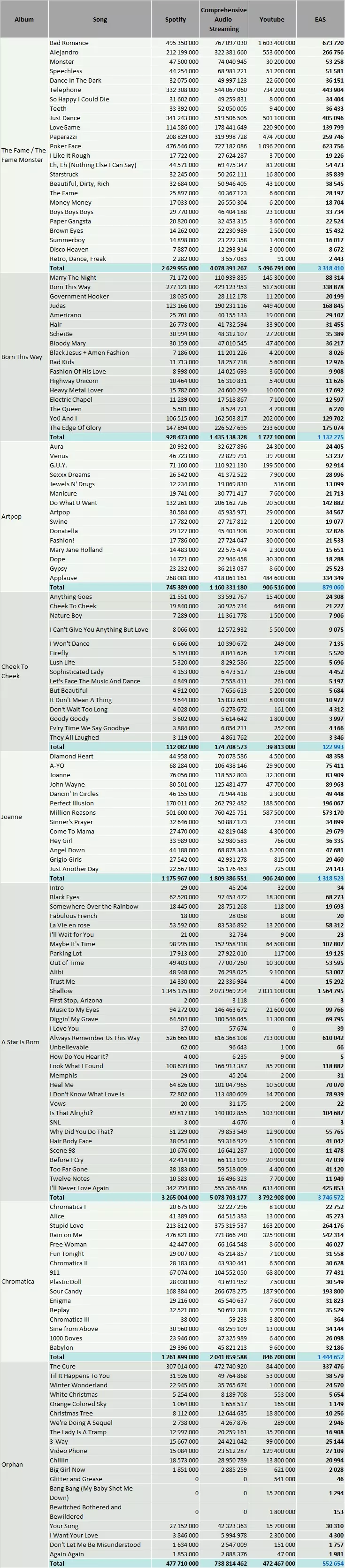Select the Shallow song row
The image size is (345, 1568).
197,991
